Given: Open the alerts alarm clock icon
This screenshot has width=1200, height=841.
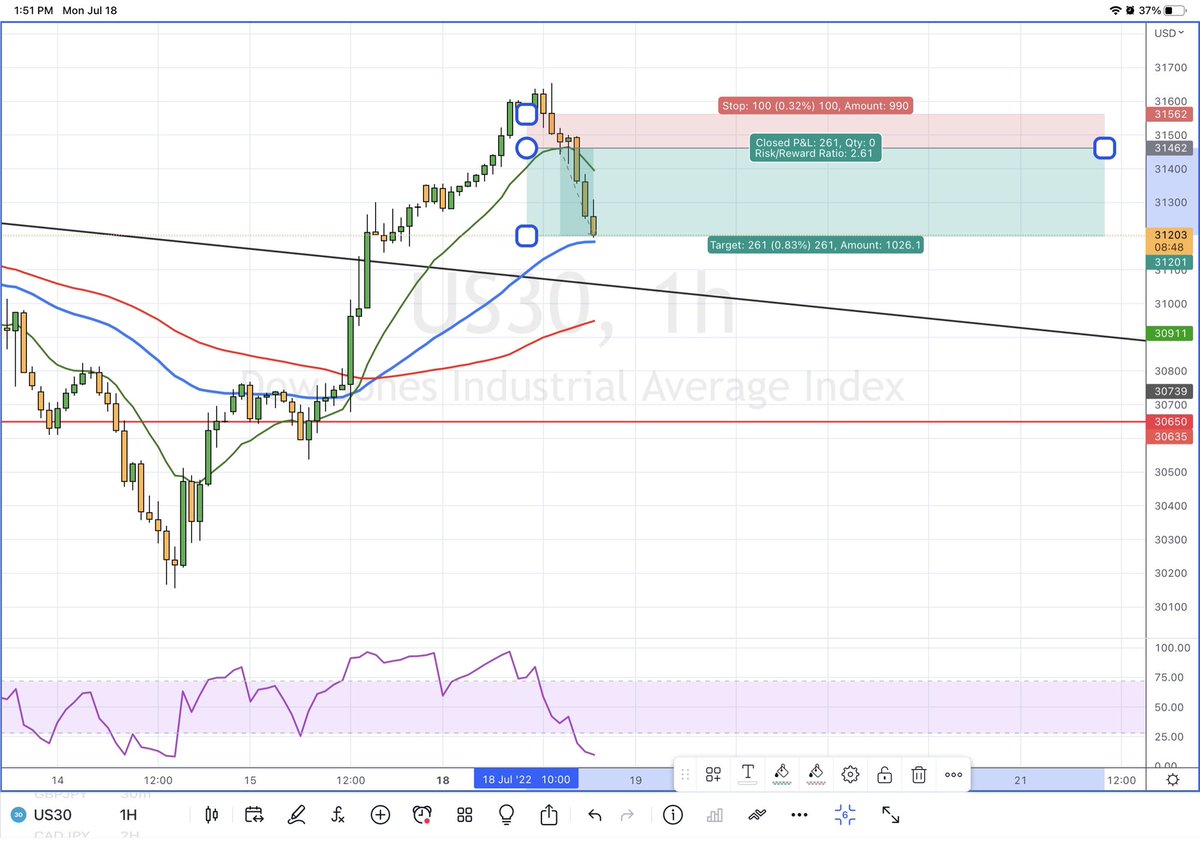Looking at the screenshot, I should [422, 815].
